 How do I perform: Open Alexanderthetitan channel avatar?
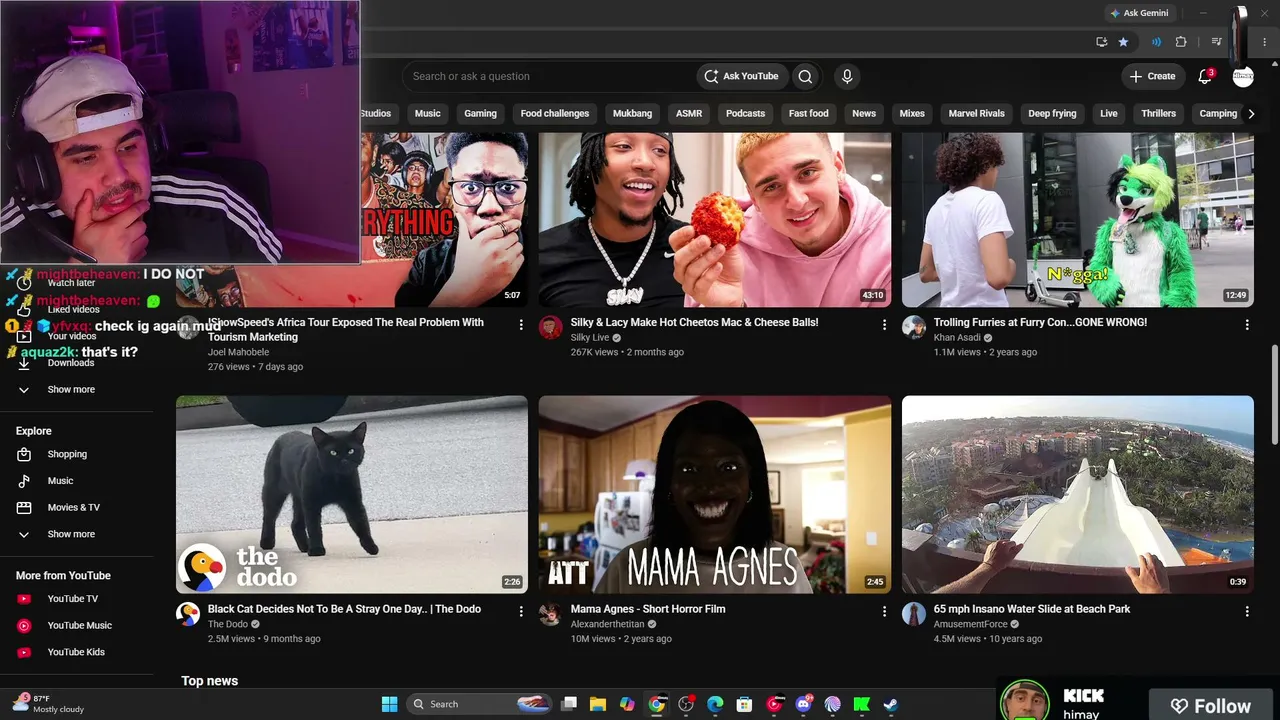(551, 614)
